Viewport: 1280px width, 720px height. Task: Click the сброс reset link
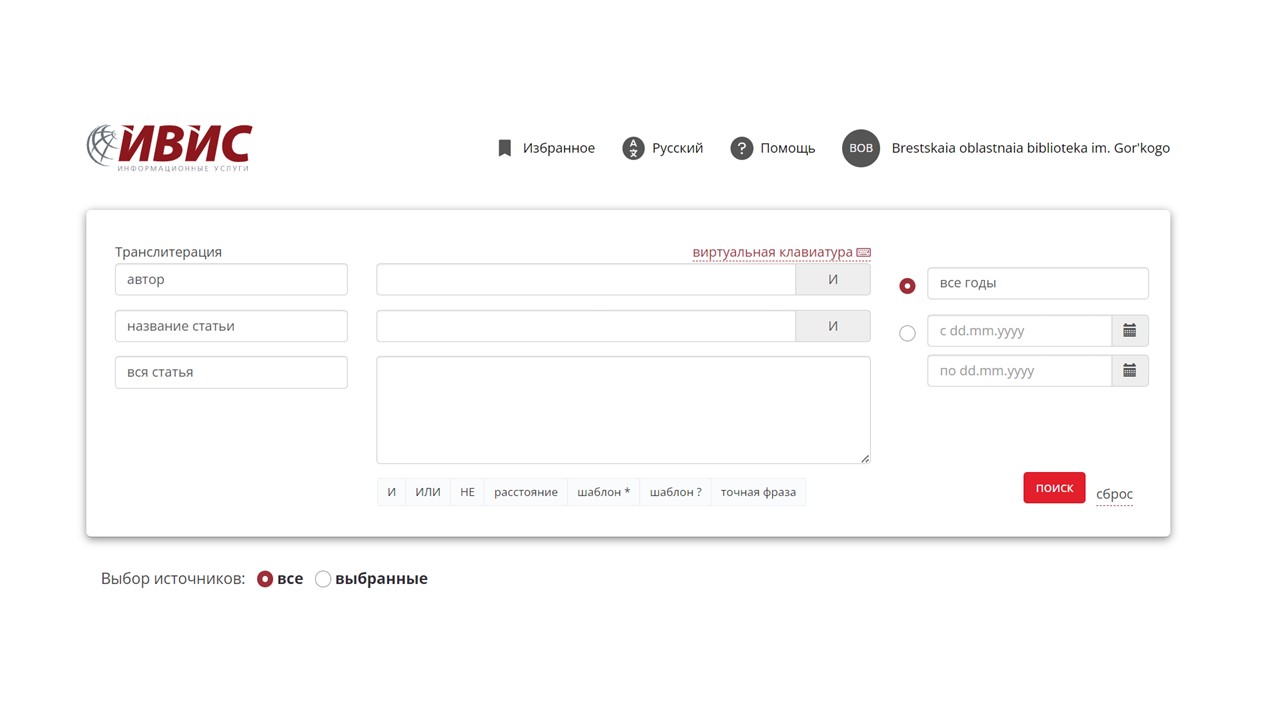point(1114,494)
